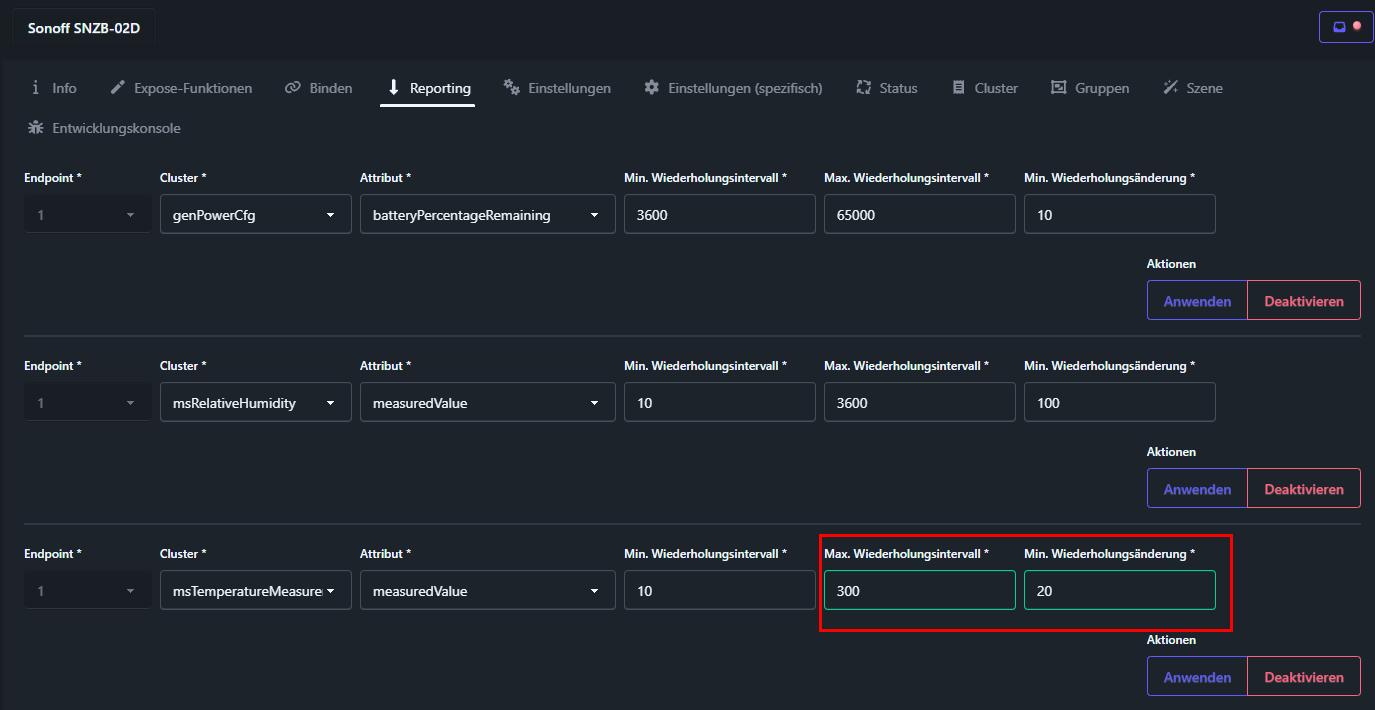The height and width of the screenshot is (710, 1375).
Task: Open the msTemperatureMeasurement cluster dropdown
Action: pyautogui.click(x=255, y=590)
